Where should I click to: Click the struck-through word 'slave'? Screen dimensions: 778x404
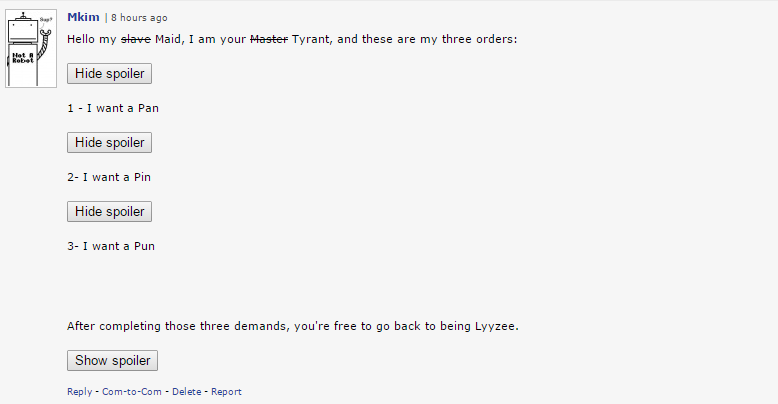tap(136, 39)
